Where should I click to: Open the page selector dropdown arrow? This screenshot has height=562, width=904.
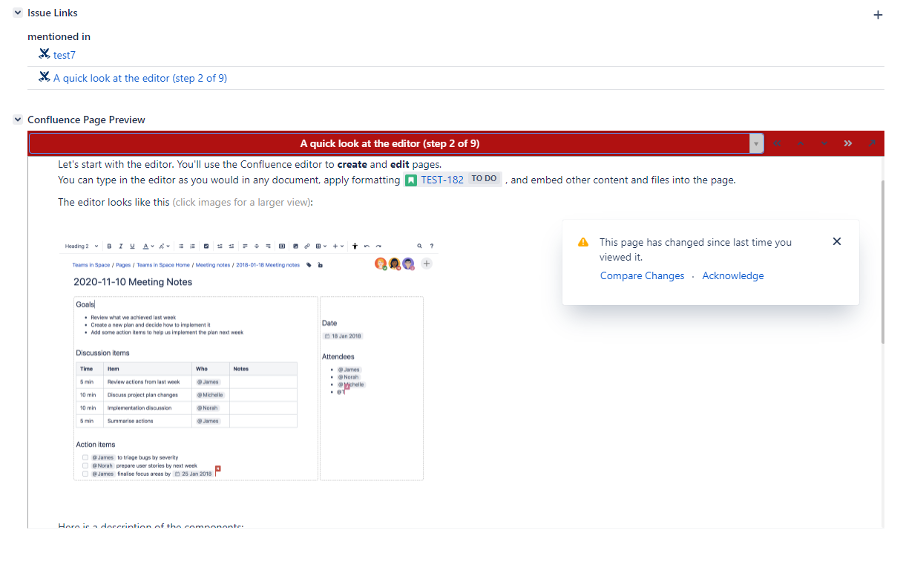757,143
